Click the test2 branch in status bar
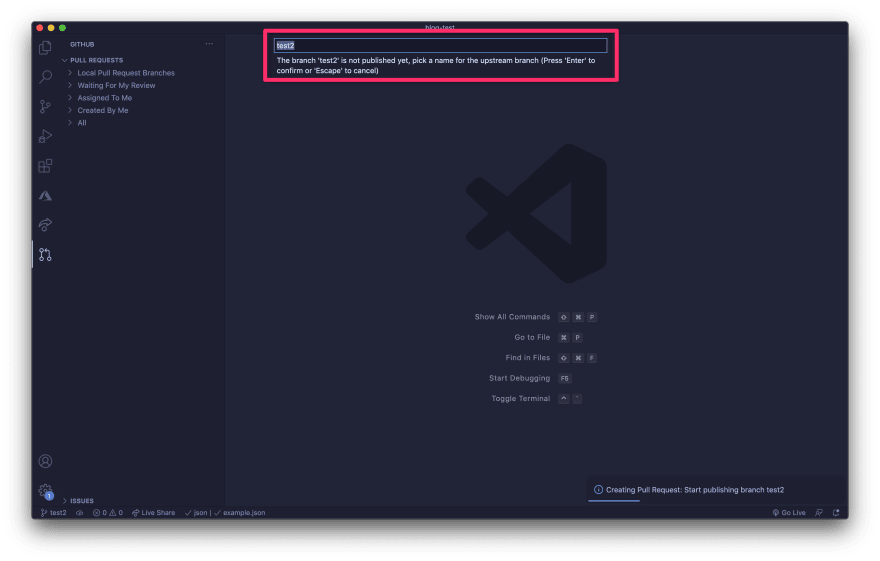 (x=54, y=513)
